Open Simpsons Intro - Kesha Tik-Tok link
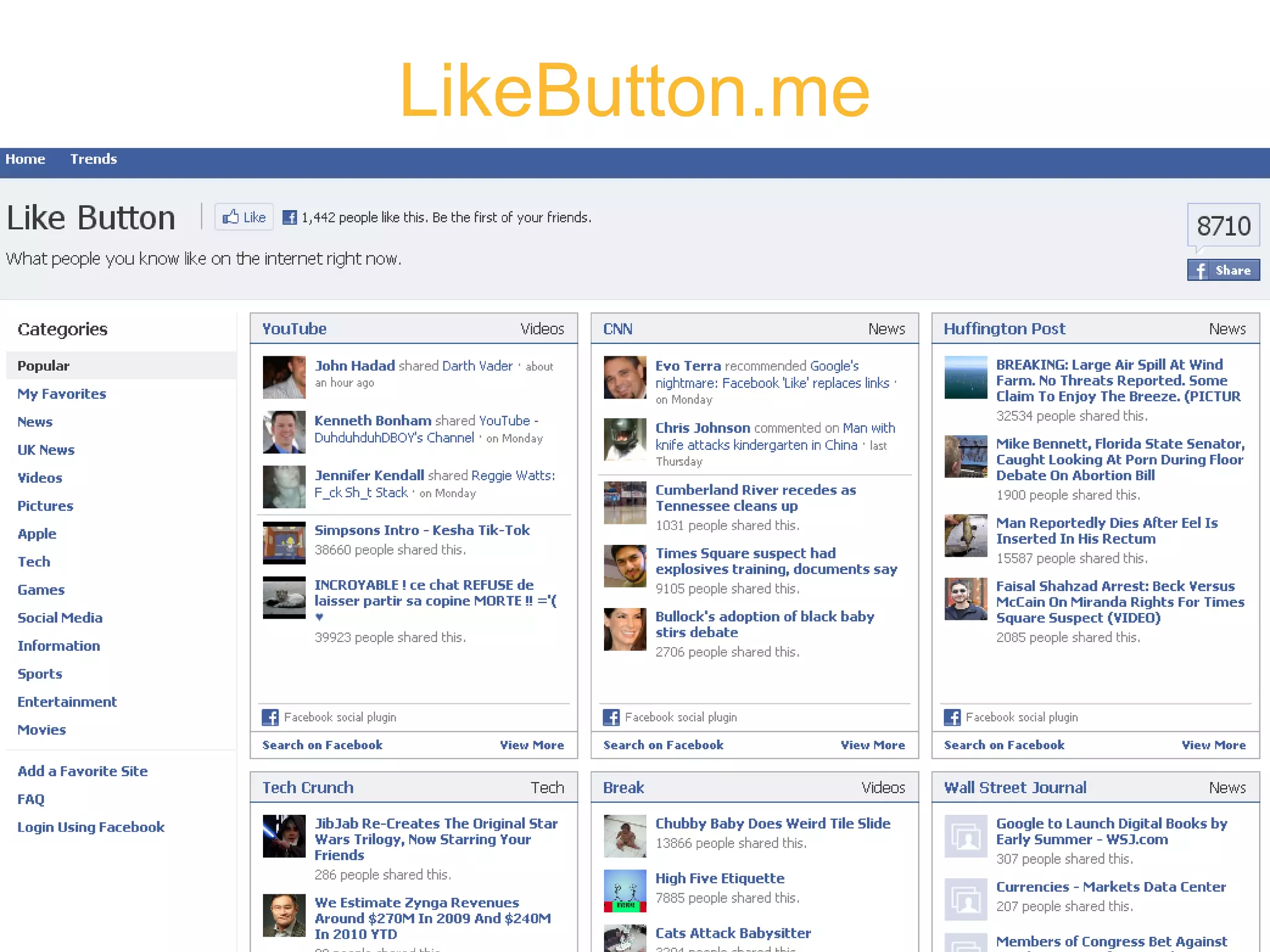Viewport: 1270px width, 952px height. [422, 531]
